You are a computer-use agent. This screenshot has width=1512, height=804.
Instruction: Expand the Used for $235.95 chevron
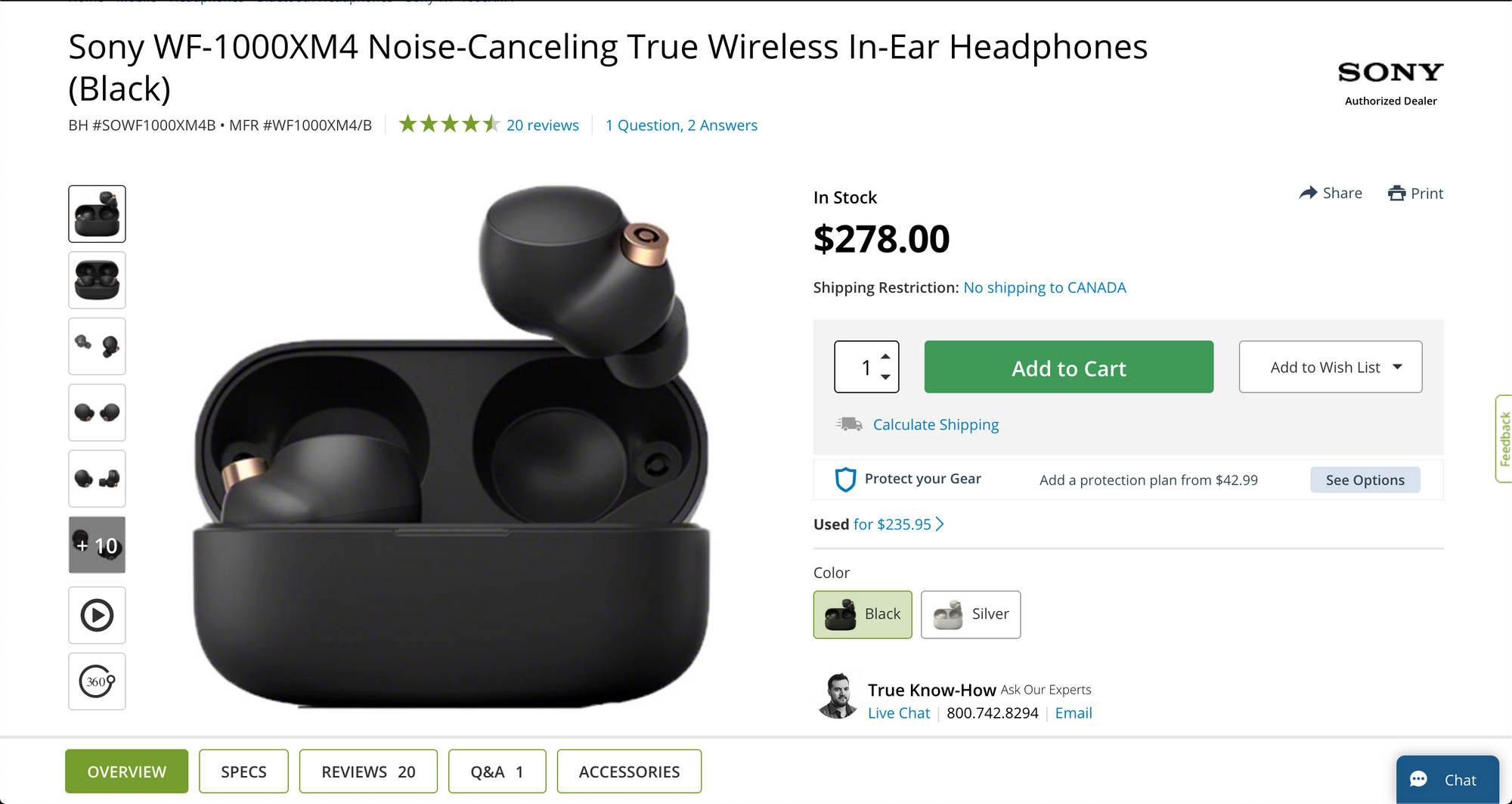940,524
